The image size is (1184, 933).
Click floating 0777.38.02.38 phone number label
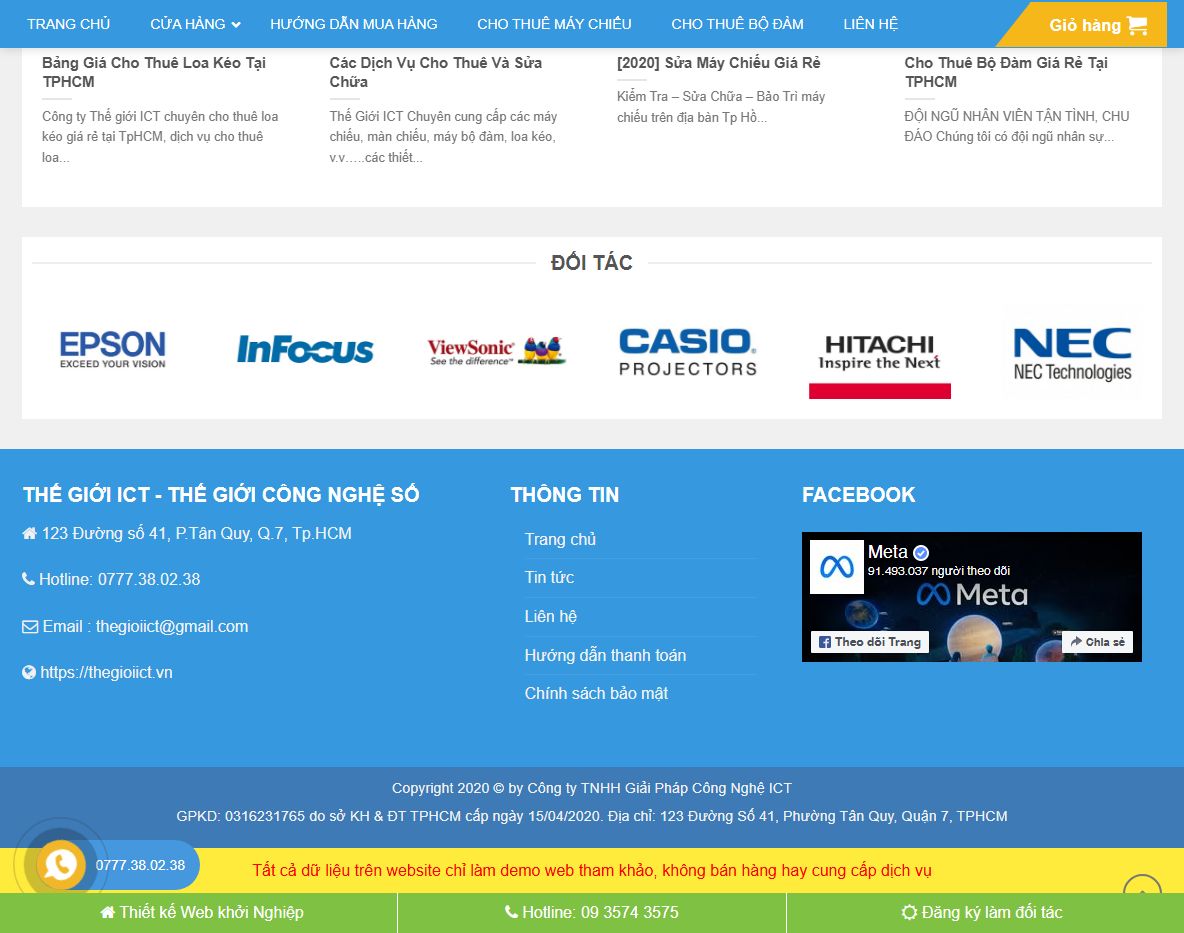[x=140, y=865]
